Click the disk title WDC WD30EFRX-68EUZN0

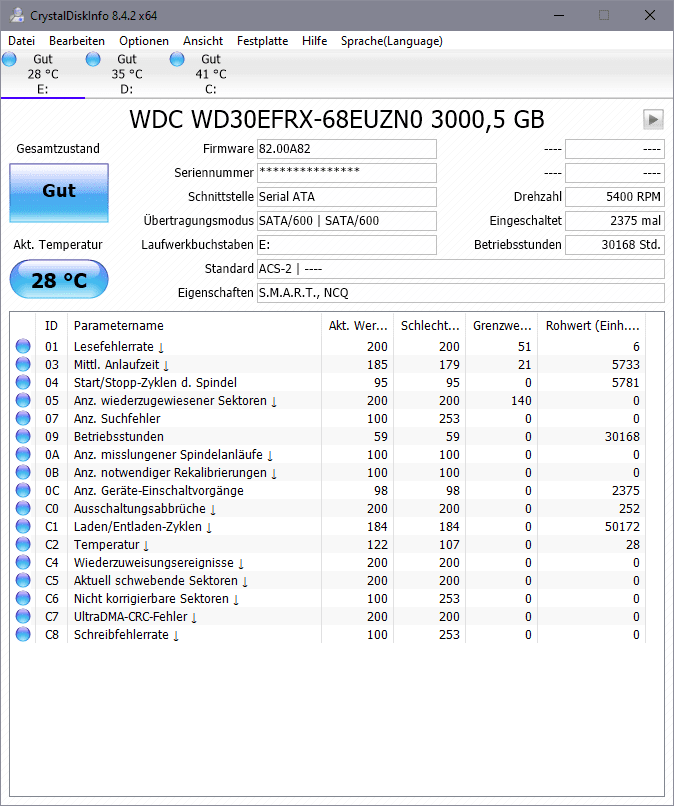point(337,120)
